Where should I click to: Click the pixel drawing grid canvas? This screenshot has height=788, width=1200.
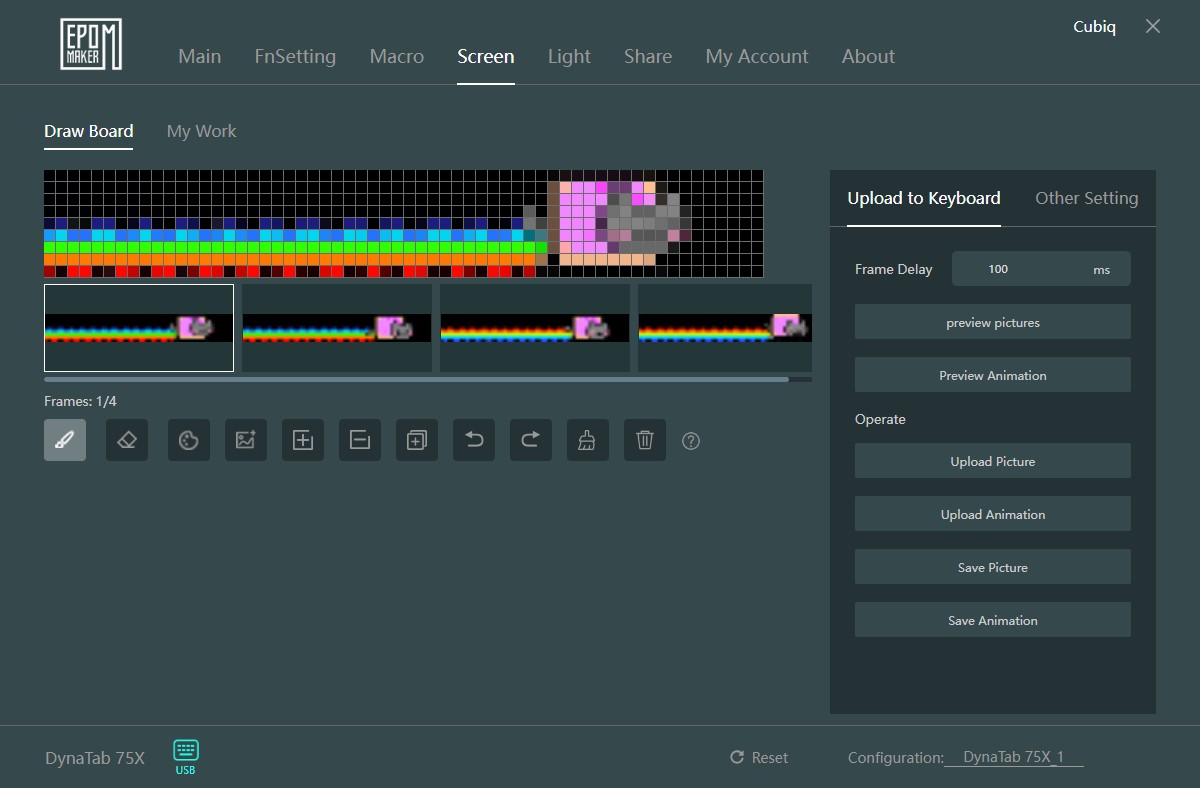(x=404, y=223)
